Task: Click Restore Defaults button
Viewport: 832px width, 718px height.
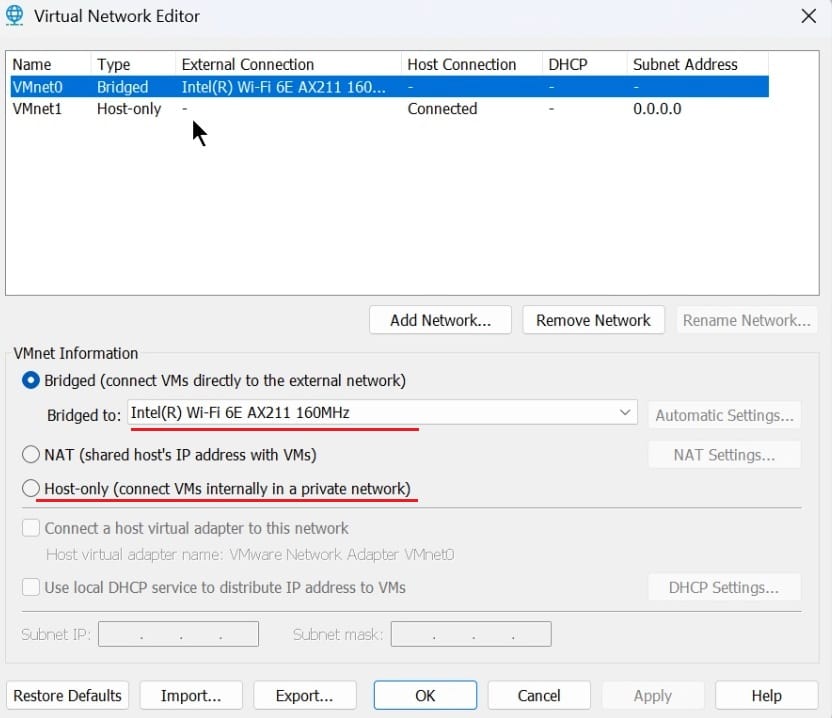Action: click(67, 695)
